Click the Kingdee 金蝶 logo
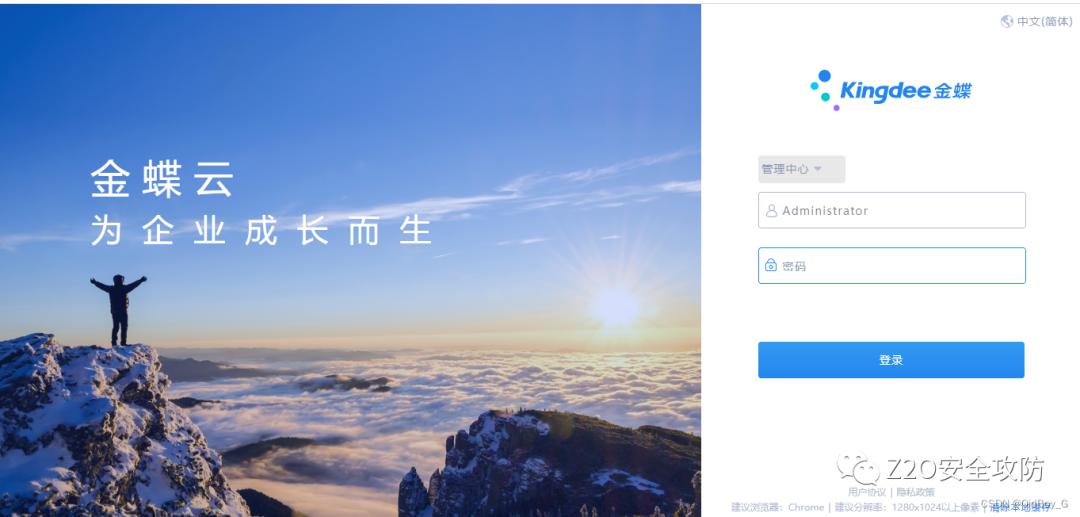This screenshot has width=1080, height=517. point(891,90)
